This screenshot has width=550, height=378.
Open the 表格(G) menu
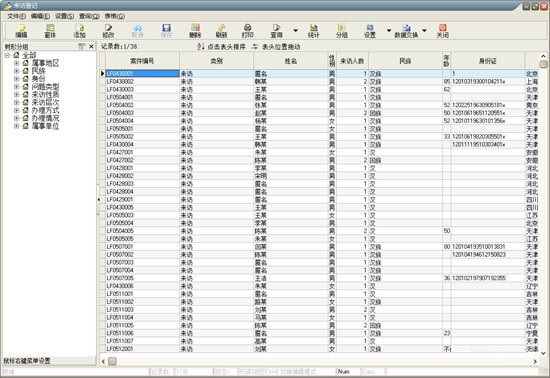[x=114, y=16]
